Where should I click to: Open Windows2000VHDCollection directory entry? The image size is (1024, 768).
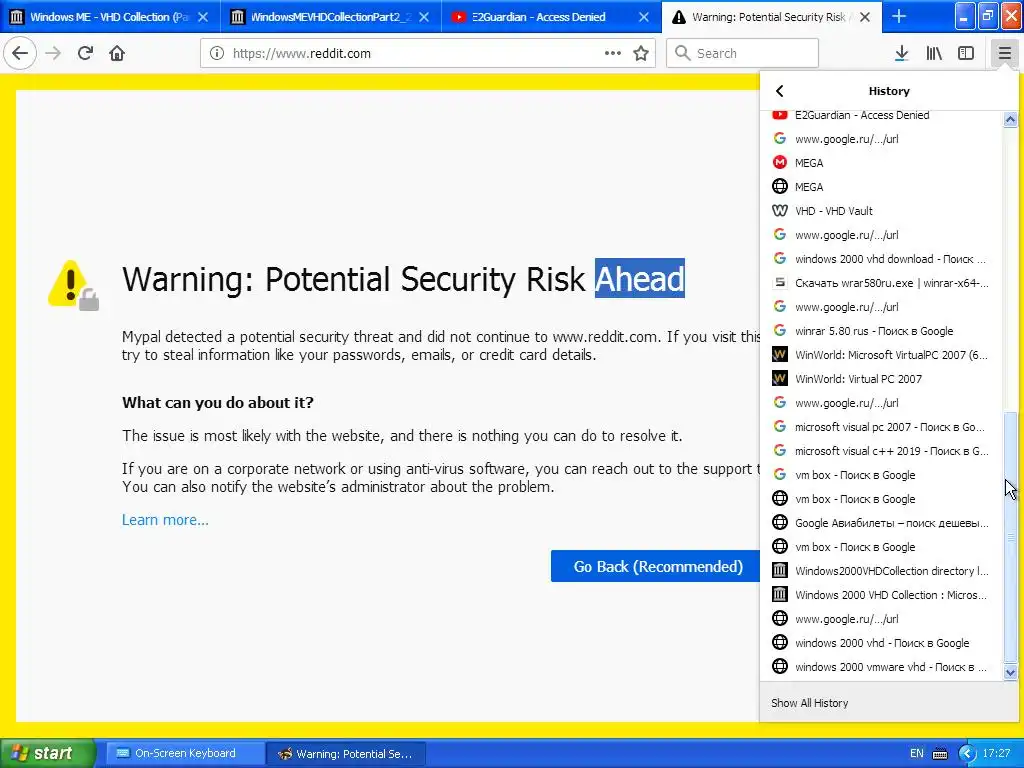pos(883,571)
